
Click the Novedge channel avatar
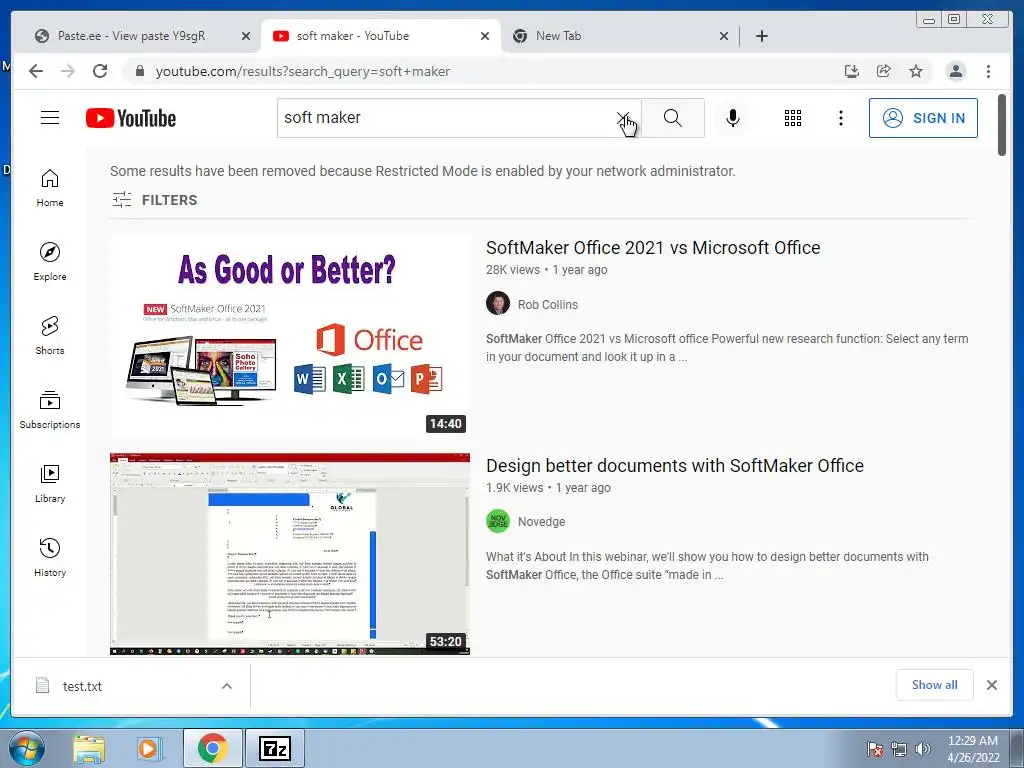point(498,521)
